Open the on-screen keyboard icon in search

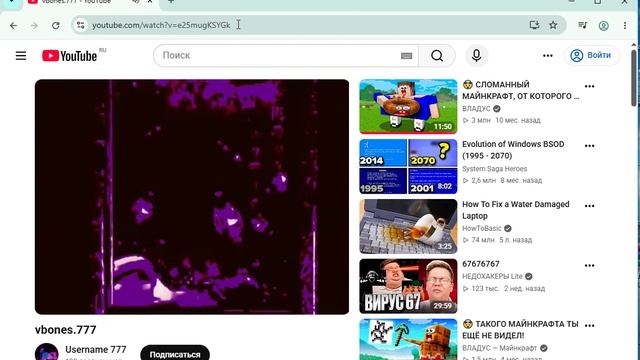point(407,56)
